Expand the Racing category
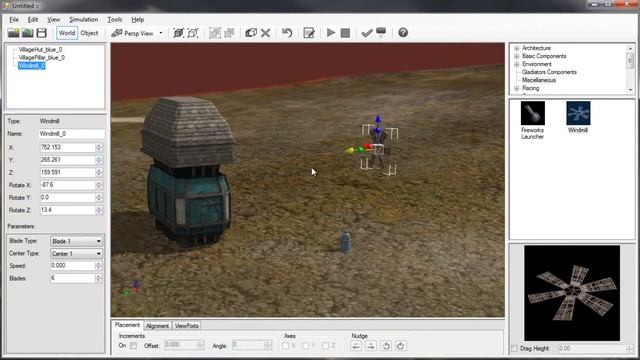Viewport: 640px width, 360px height. [517, 88]
